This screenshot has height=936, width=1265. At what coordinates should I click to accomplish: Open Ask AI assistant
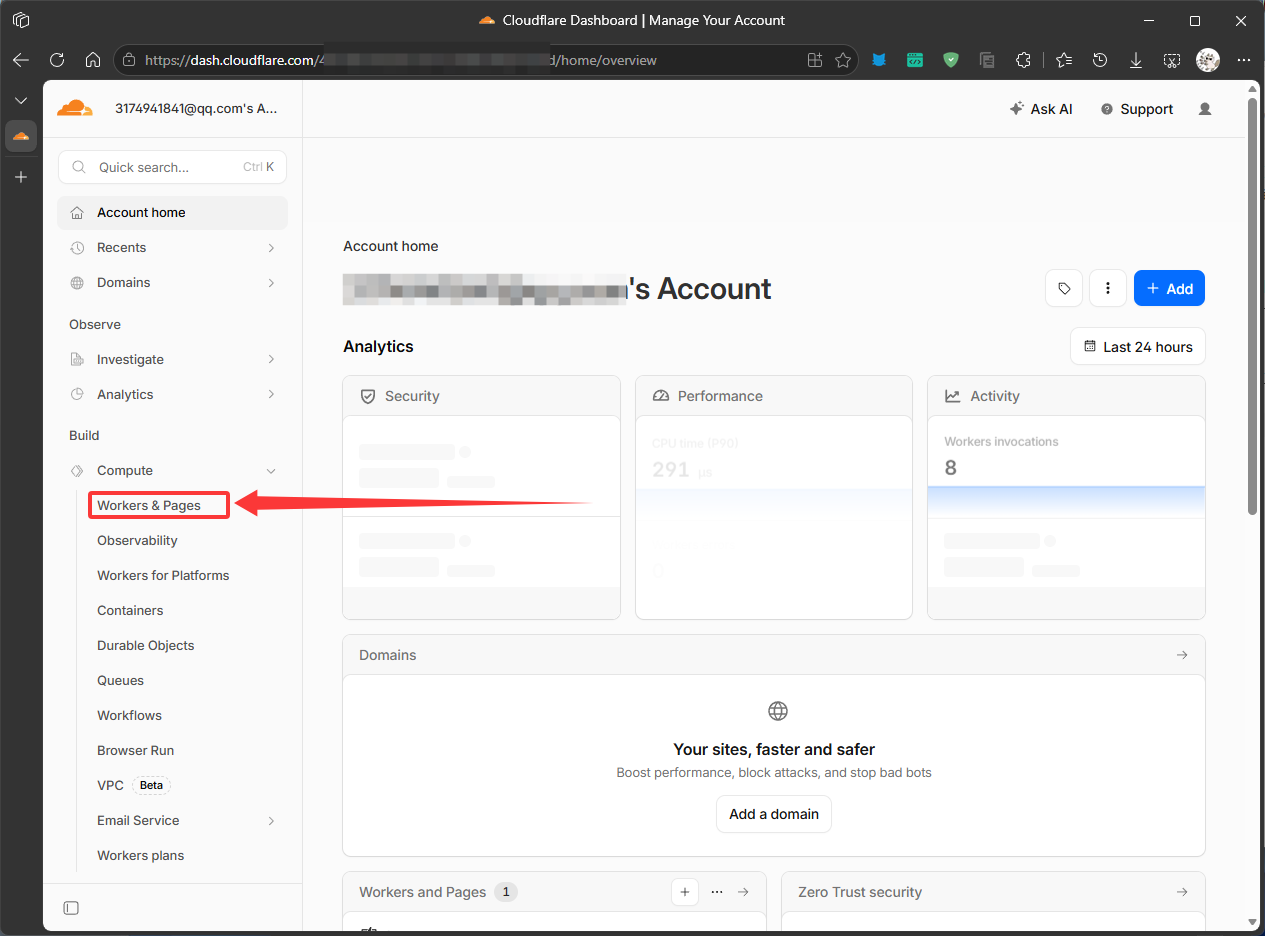tap(1041, 109)
